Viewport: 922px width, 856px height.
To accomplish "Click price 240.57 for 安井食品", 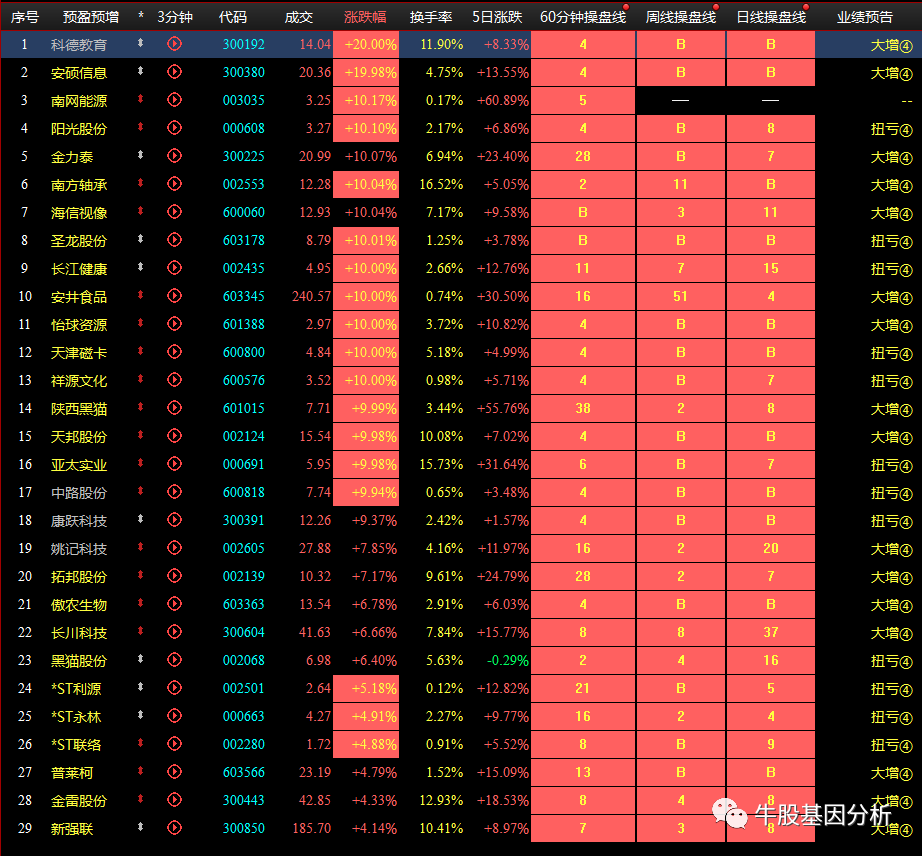I will (312, 296).
